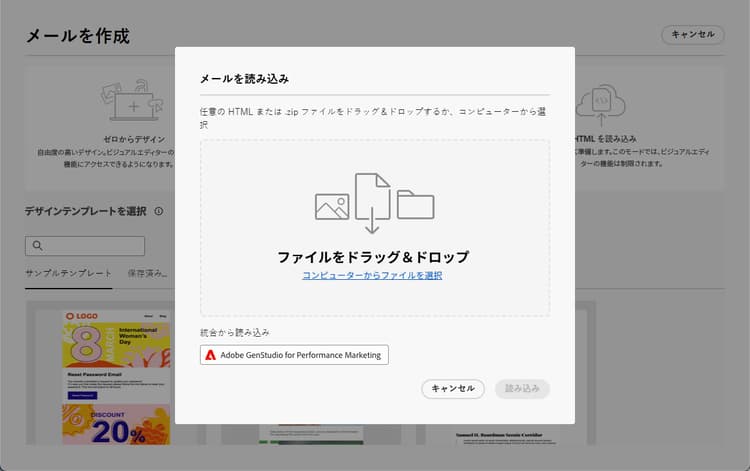Click the ファイルをドラッグ＆ドロップ heading text
Viewport: 750px width, 471px height.
[373, 257]
